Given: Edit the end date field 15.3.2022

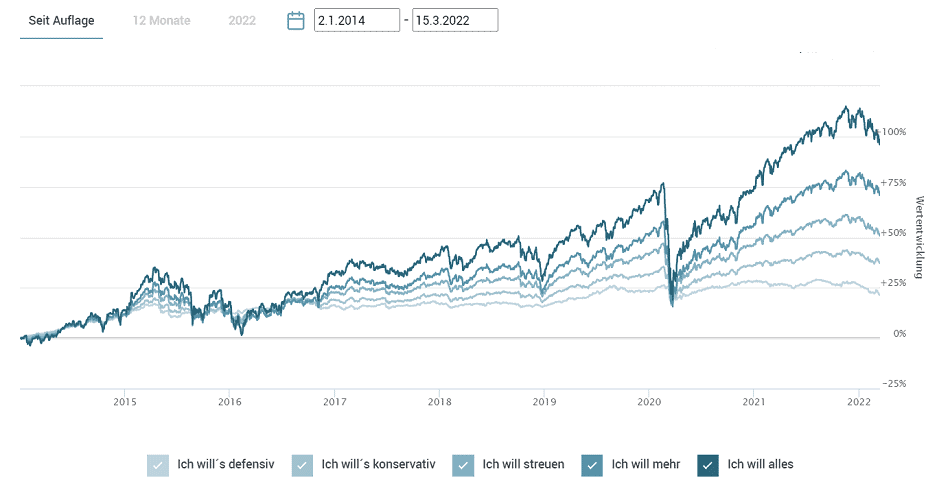Looking at the screenshot, I should click(455, 20).
